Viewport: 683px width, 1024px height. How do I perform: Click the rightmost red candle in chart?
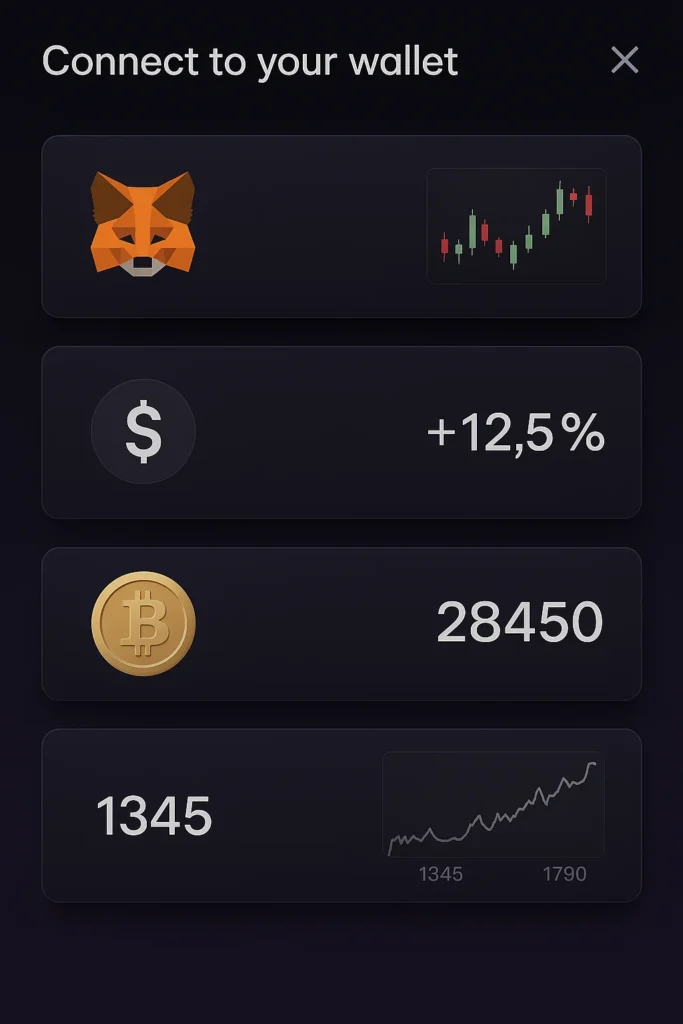[x=589, y=204]
